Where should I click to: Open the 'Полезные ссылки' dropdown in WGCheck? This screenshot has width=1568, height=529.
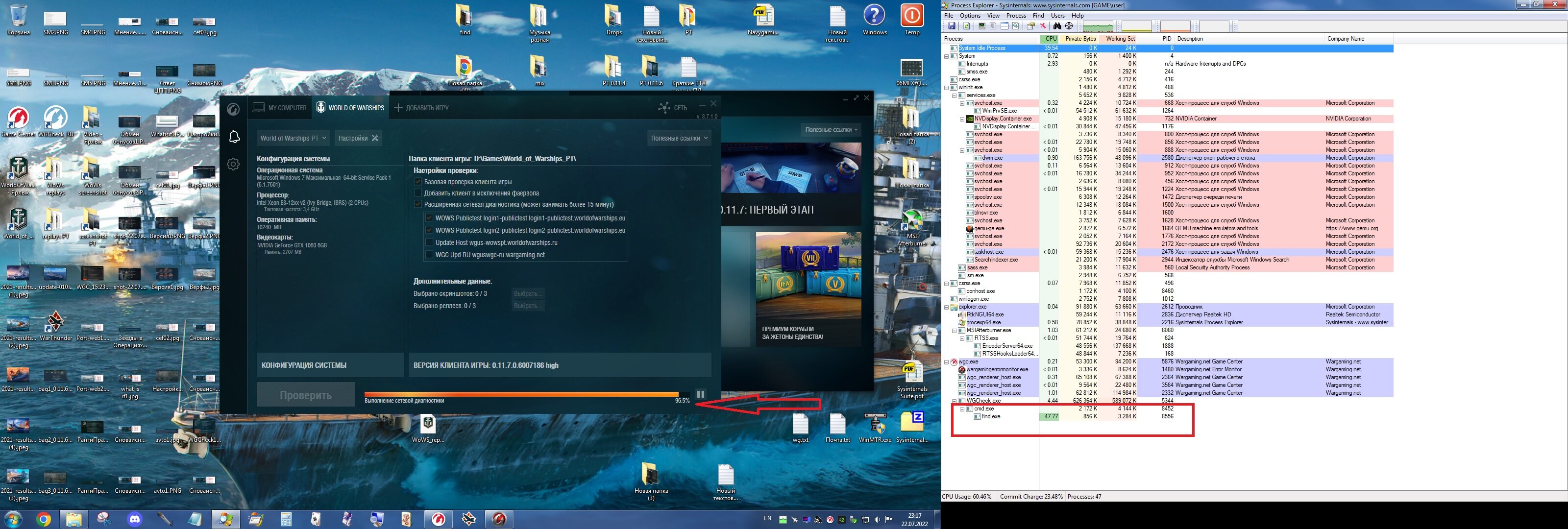coord(679,138)
